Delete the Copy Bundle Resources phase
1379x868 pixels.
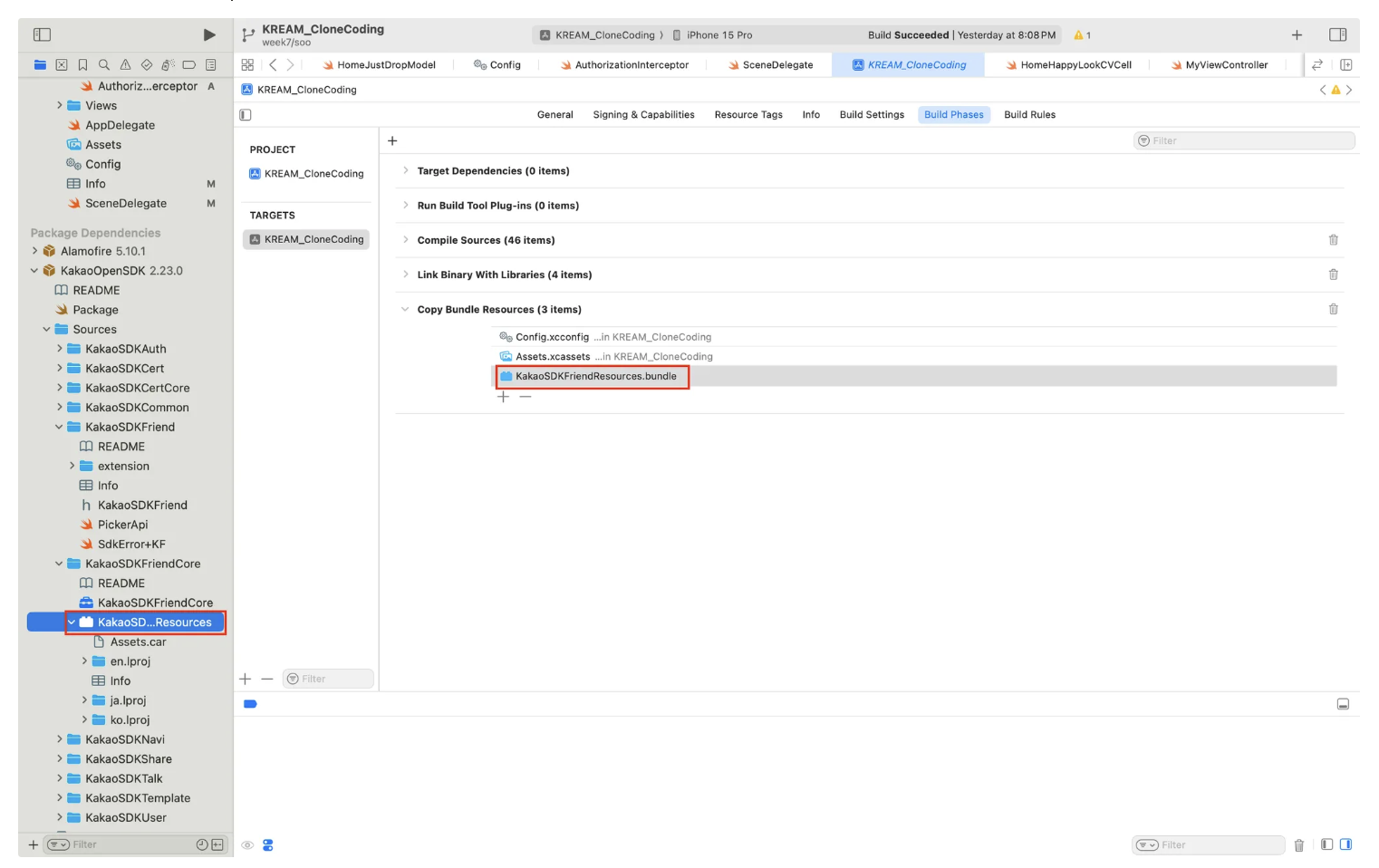tap(1333, 309)
